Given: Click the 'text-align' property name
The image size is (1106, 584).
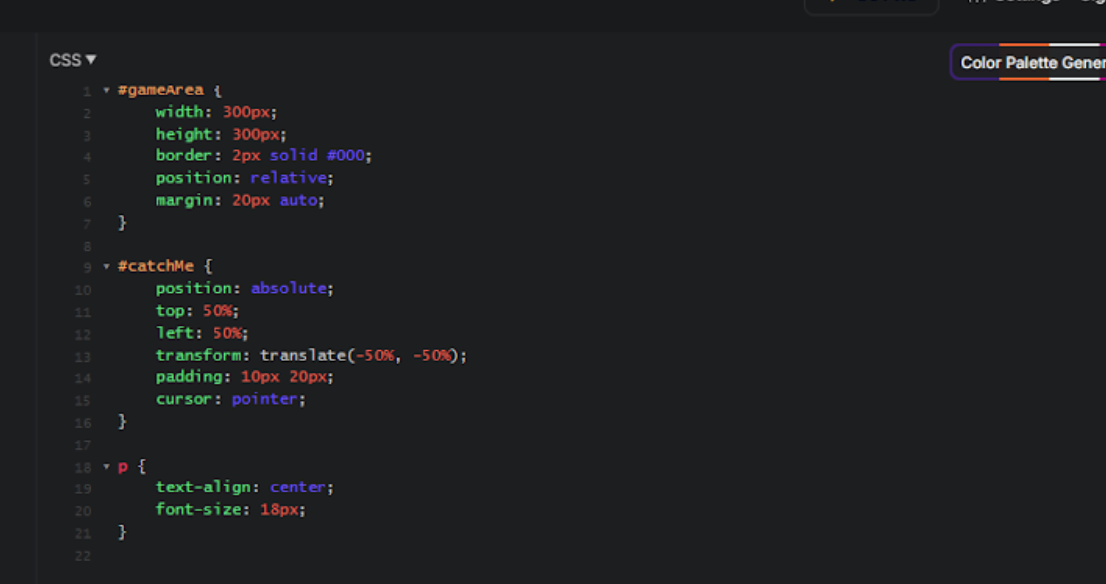Looking at the screenshot, I should point(203,487).
